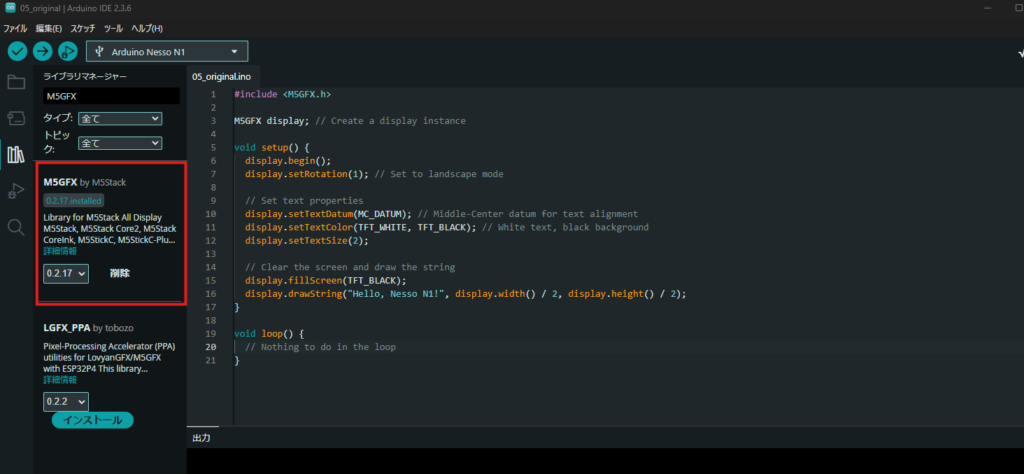Open the Debug panel in sidebar
This screenshot has width=1024, height=474.
(16, 190)
